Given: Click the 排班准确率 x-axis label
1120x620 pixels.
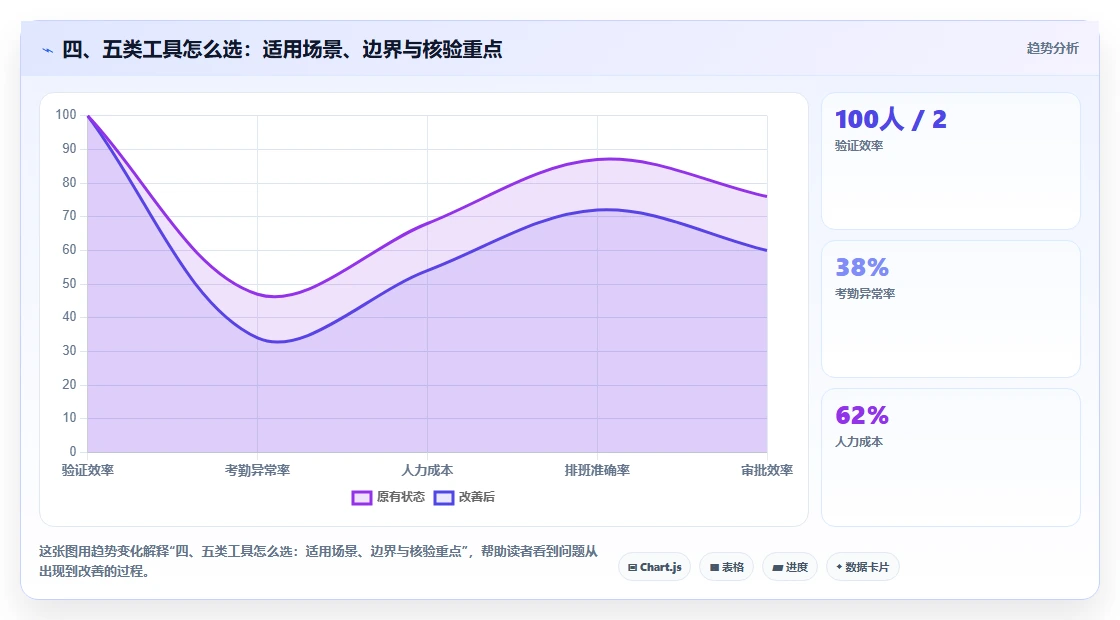Looking at the screenshot, I should [x=597, y=470].
